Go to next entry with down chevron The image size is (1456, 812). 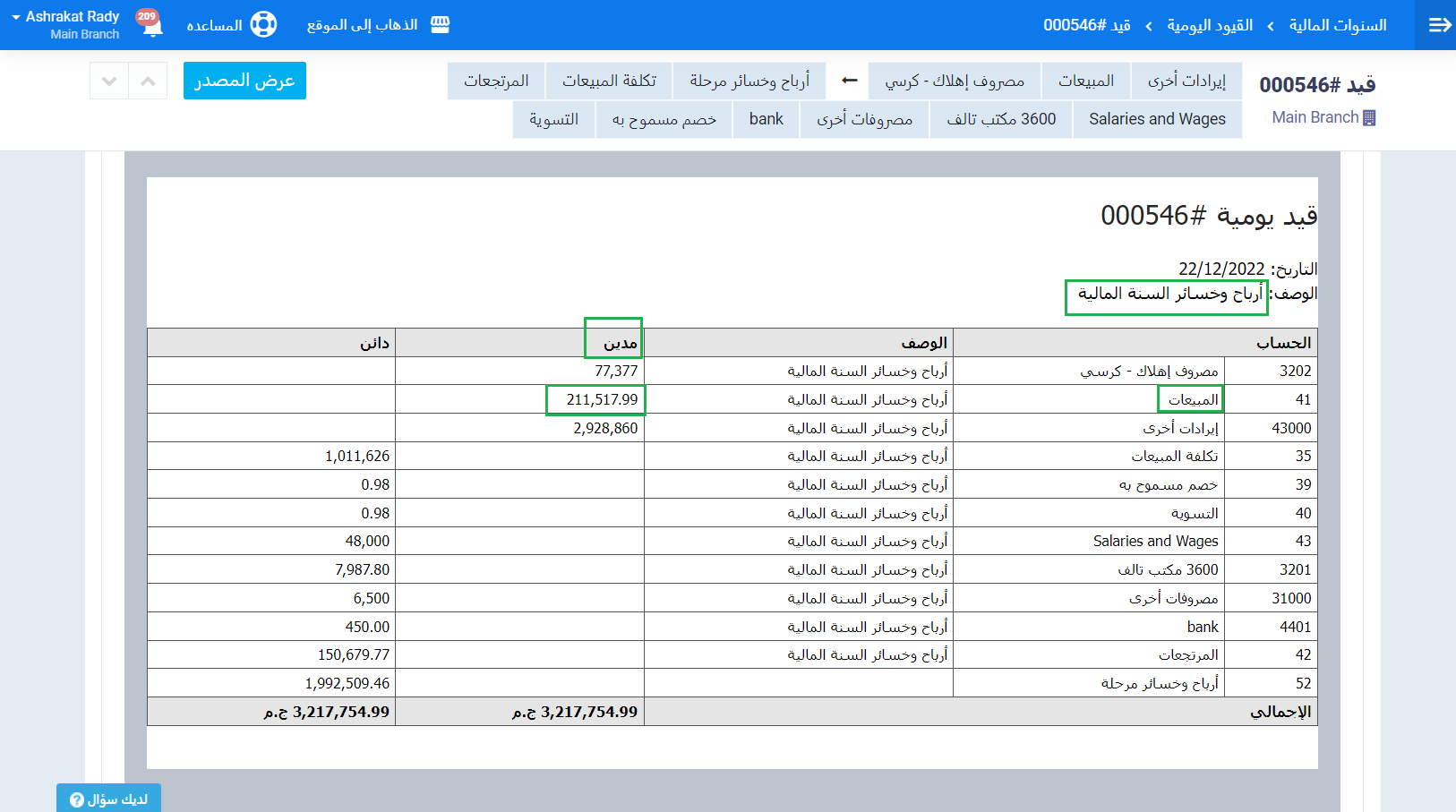click(x=109, y=81)
